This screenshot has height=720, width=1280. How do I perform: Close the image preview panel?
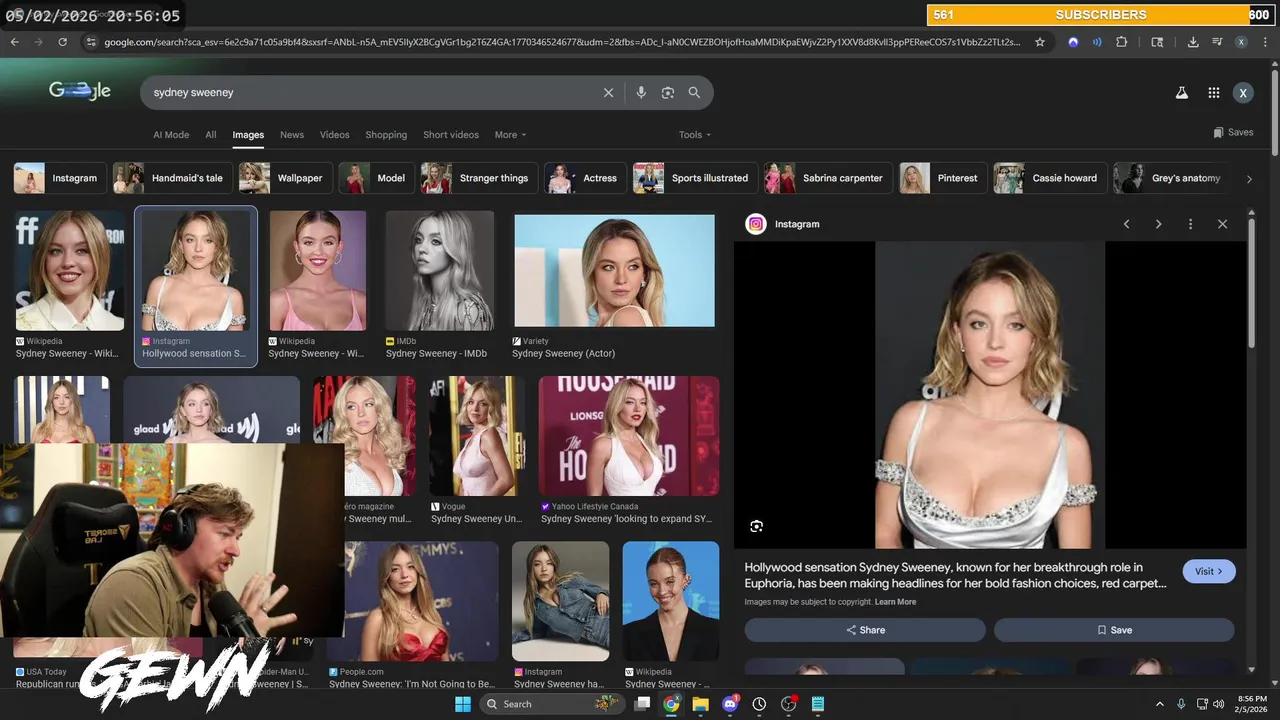[1222, 224]
